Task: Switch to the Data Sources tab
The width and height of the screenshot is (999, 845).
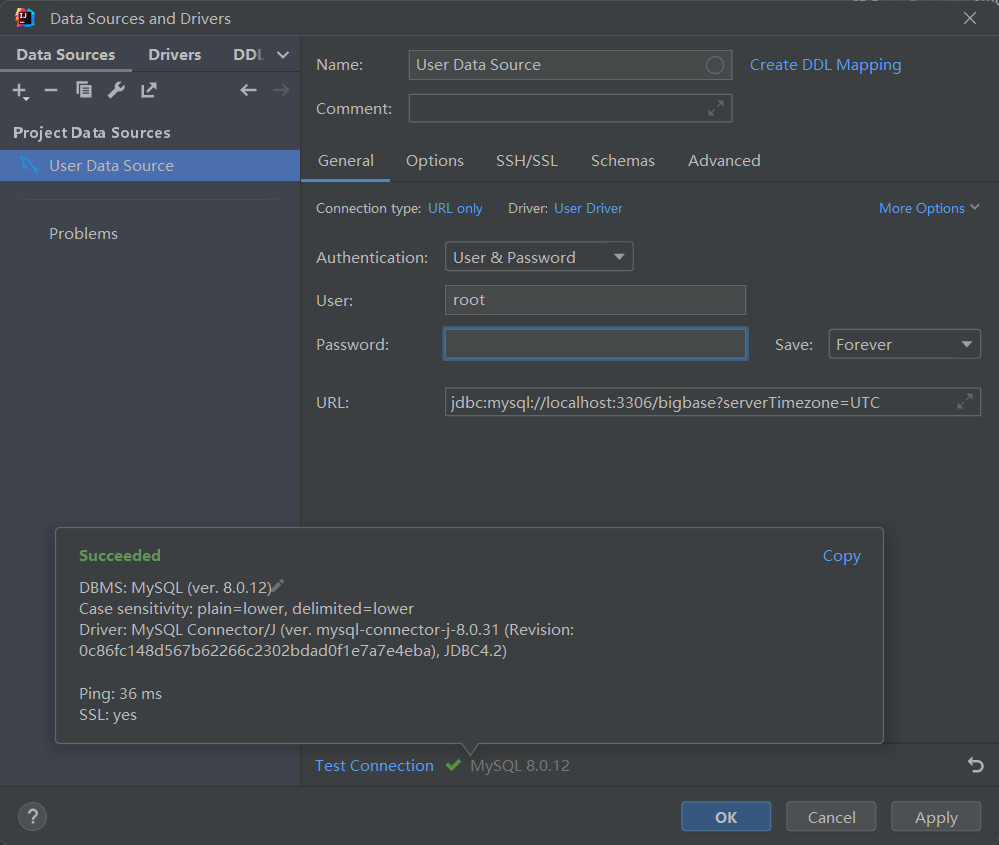Action: coord(66,55)
